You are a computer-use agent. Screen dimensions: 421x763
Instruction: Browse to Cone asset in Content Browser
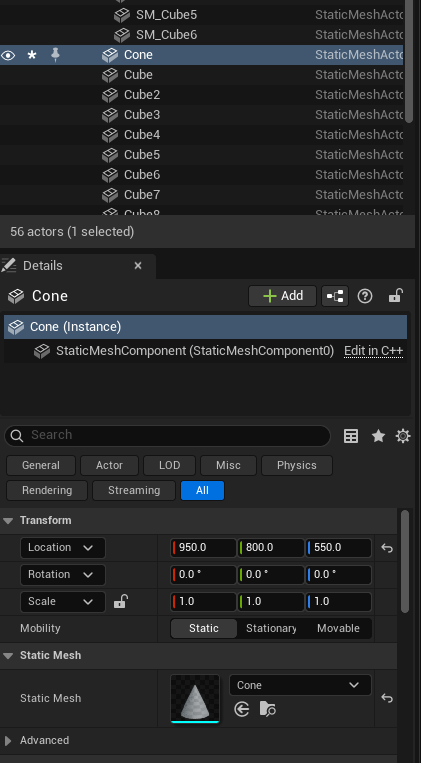point(268,709)
